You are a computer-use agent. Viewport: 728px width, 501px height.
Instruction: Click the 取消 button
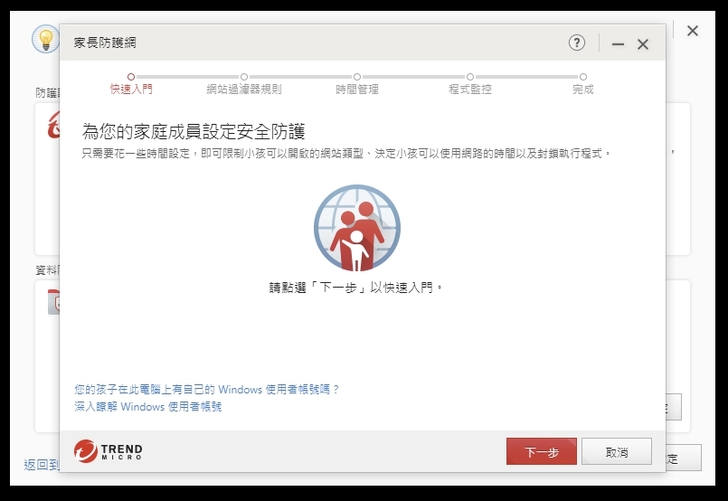(617, 451)
